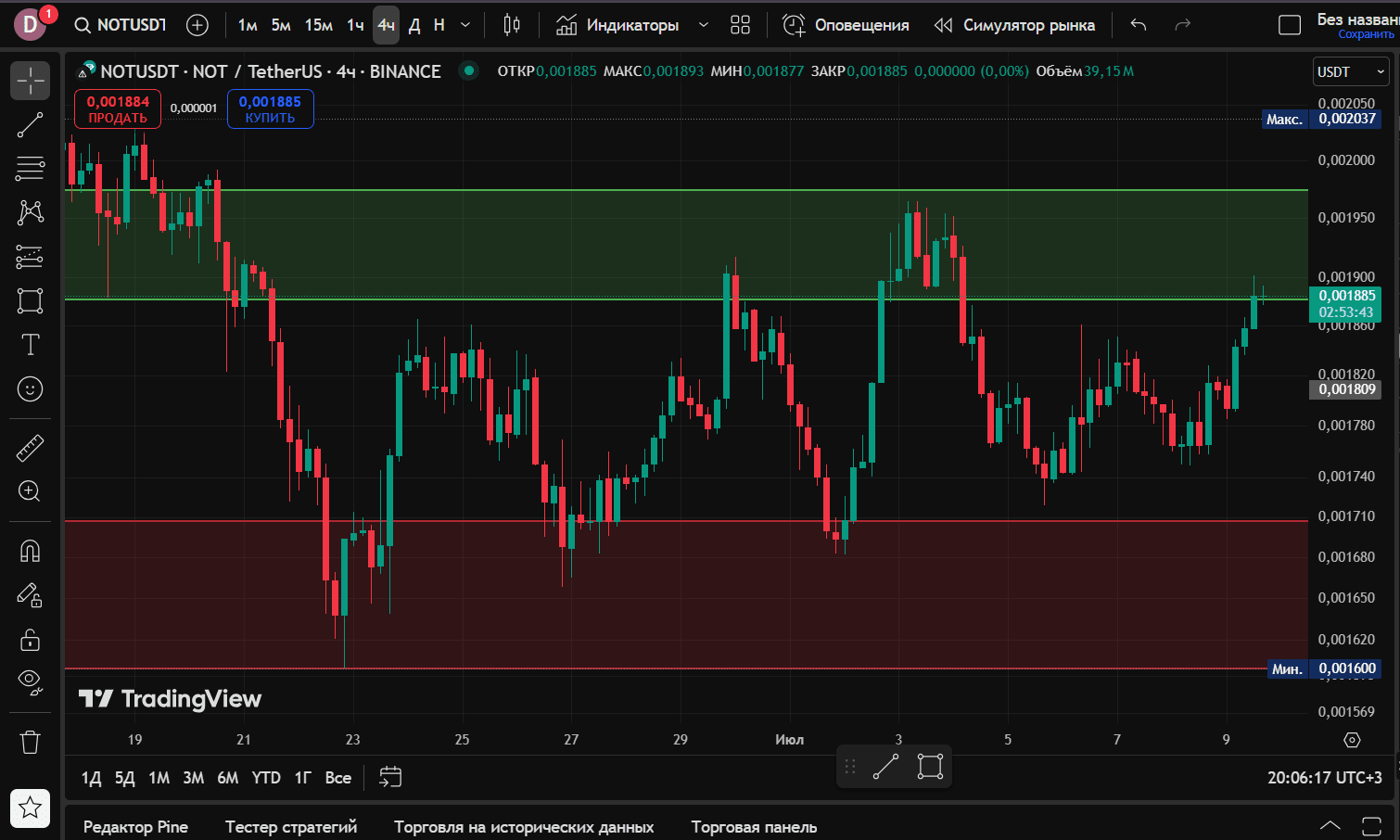This screenshot has width=1400, height=840.
Task: Click the NOTUSDT symbol search field
Action: (x=121, y=25)
